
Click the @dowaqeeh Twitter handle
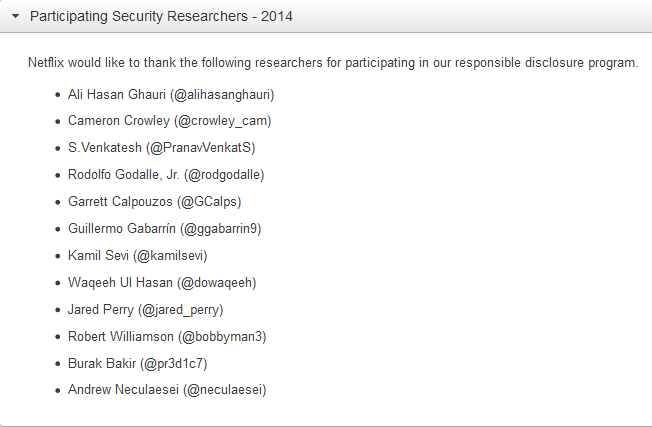tap(217, 283)
